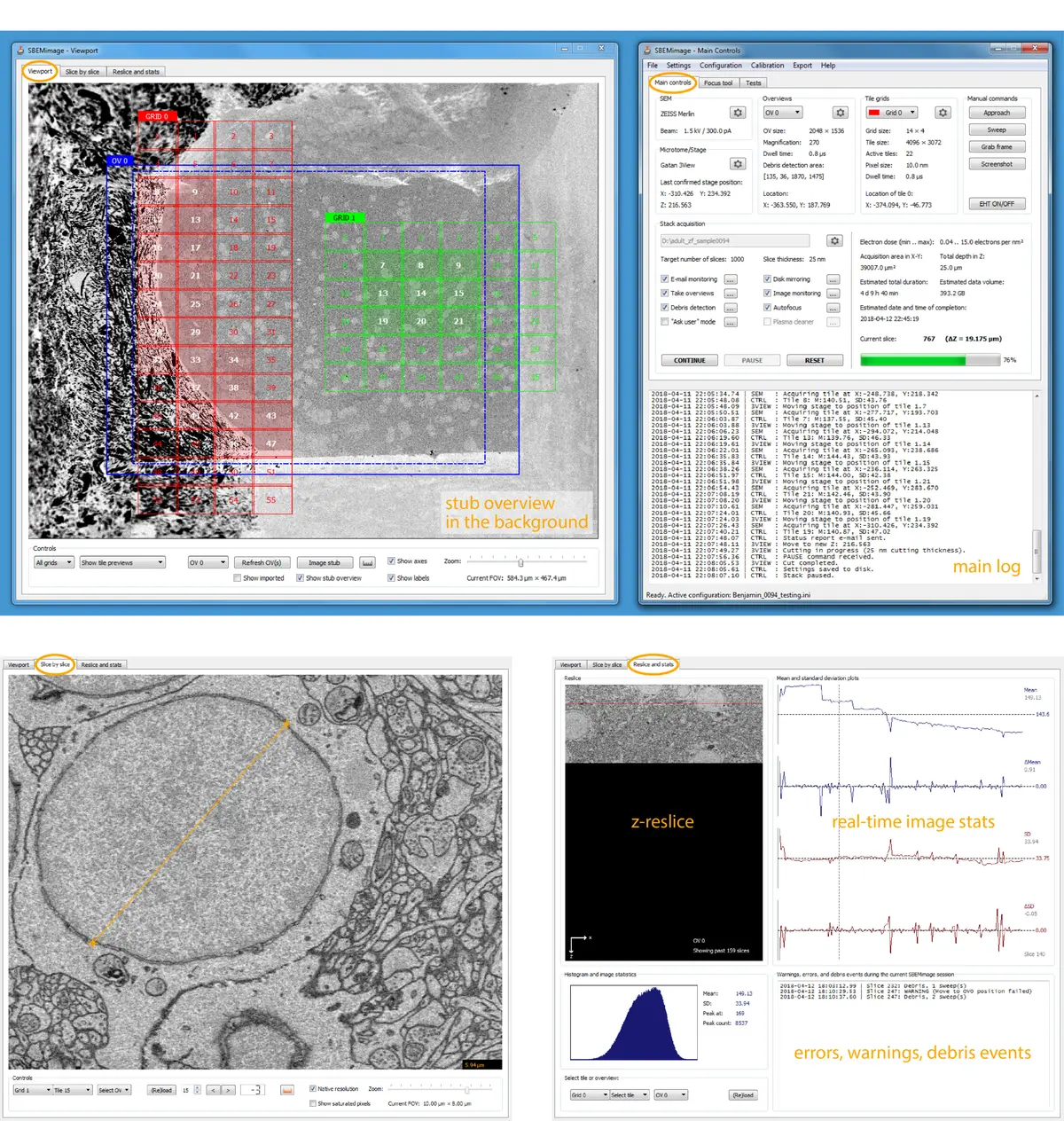Disable the Autofocus checkbox
Image resolution: width=1064 pixels, height=1121 pixels.
767,308
